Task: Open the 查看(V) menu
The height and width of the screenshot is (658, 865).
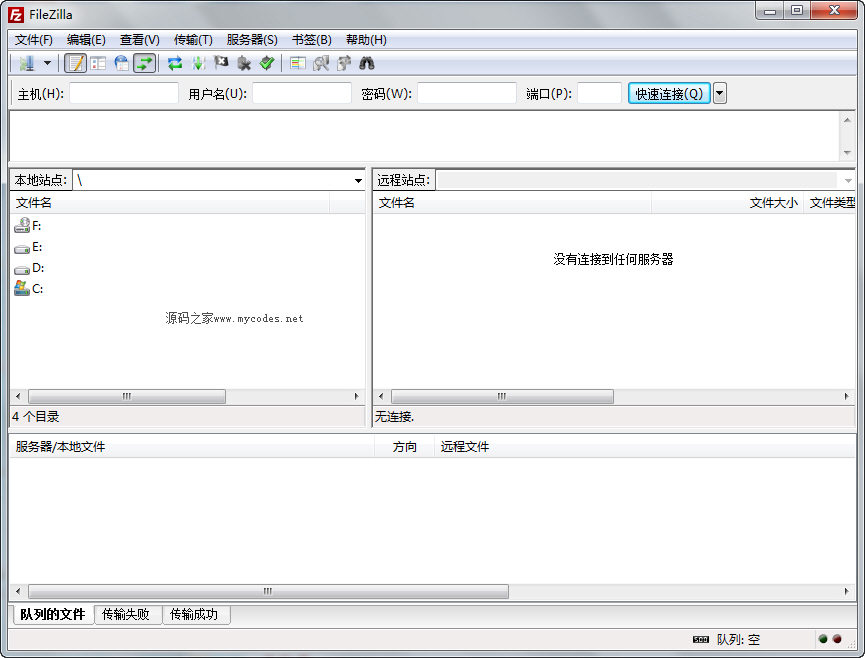Action: pyautogui.click(x=140, y=40)
